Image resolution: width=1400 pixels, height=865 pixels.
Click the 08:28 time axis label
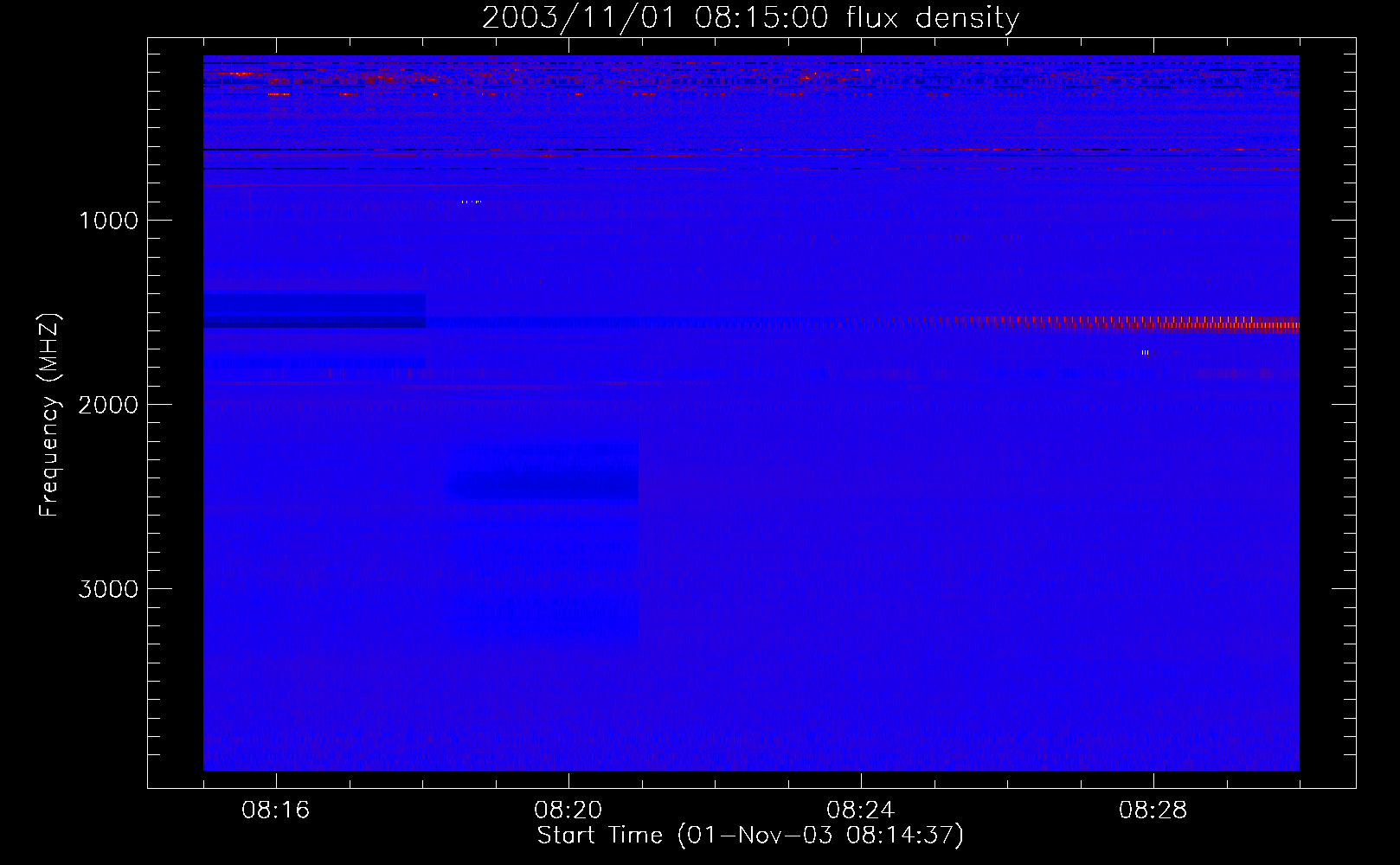pos(1153,811)
